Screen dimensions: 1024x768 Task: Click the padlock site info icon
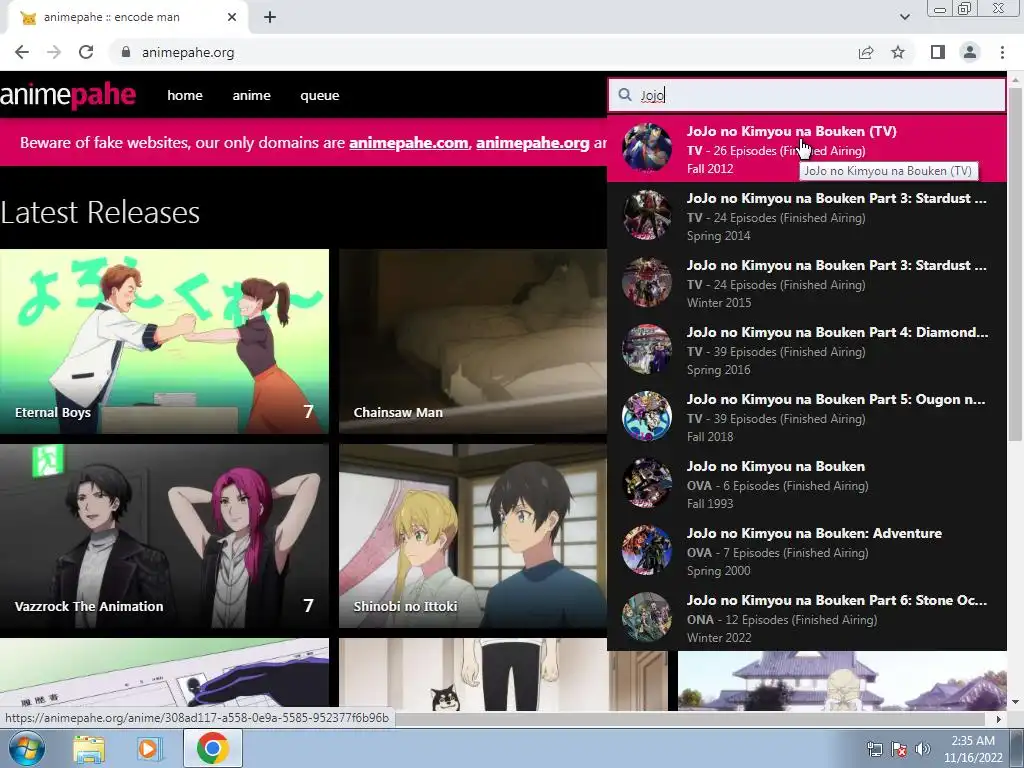pyautogui.click(x=126, y=52)
